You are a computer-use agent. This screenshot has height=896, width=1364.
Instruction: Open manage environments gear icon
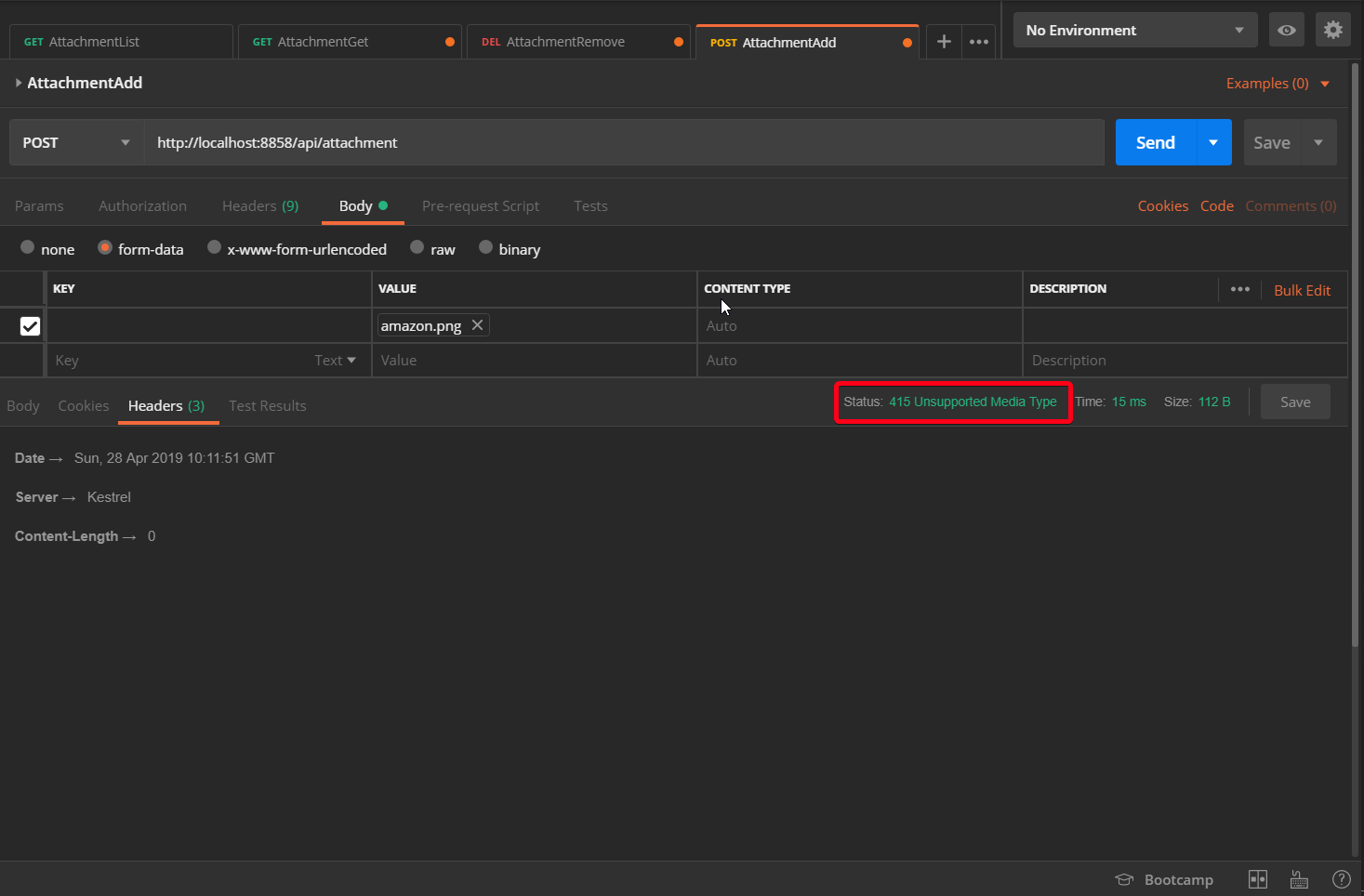point(1333,30)
